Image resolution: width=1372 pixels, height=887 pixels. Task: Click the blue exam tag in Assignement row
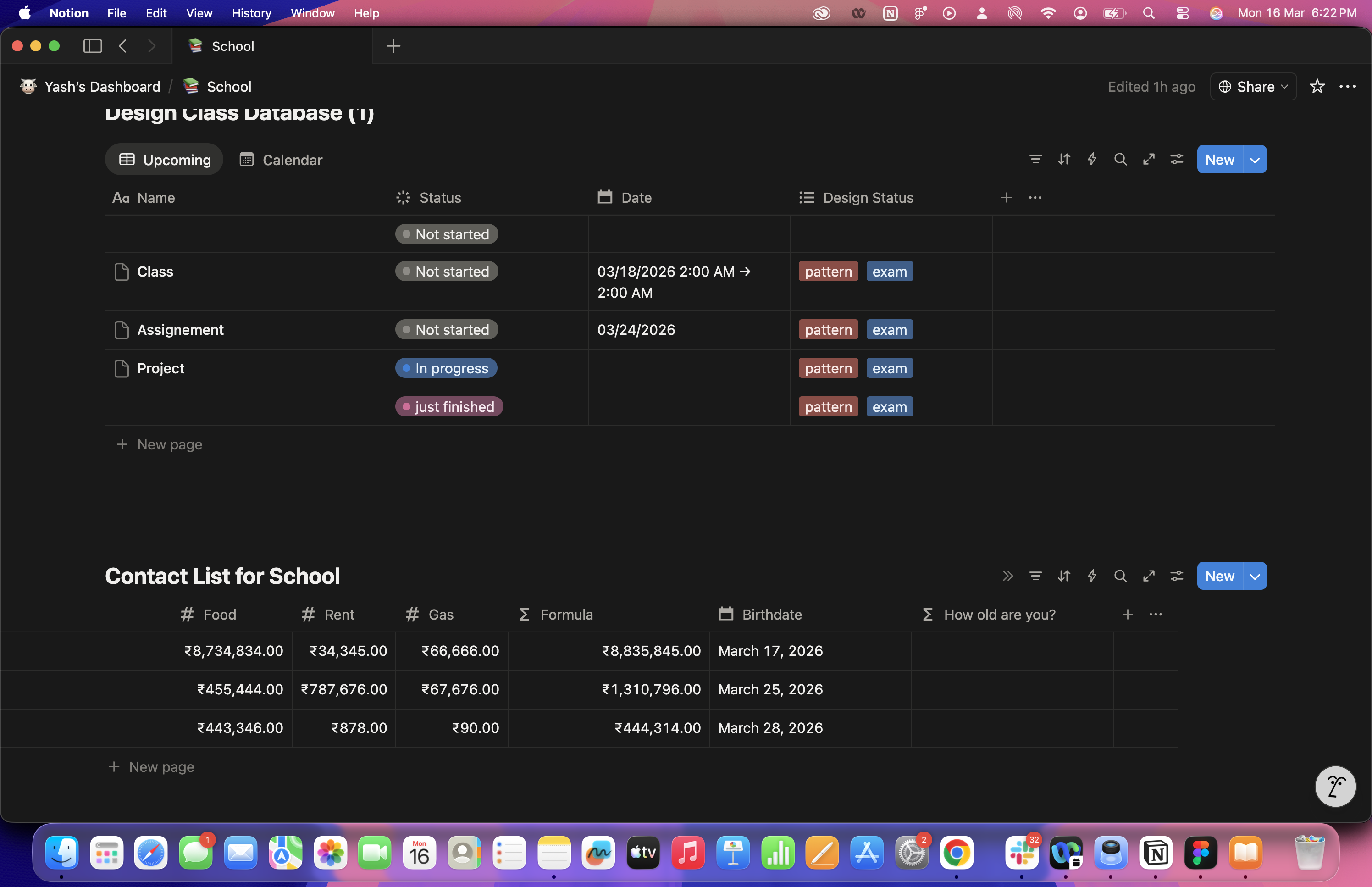(890, 329)
